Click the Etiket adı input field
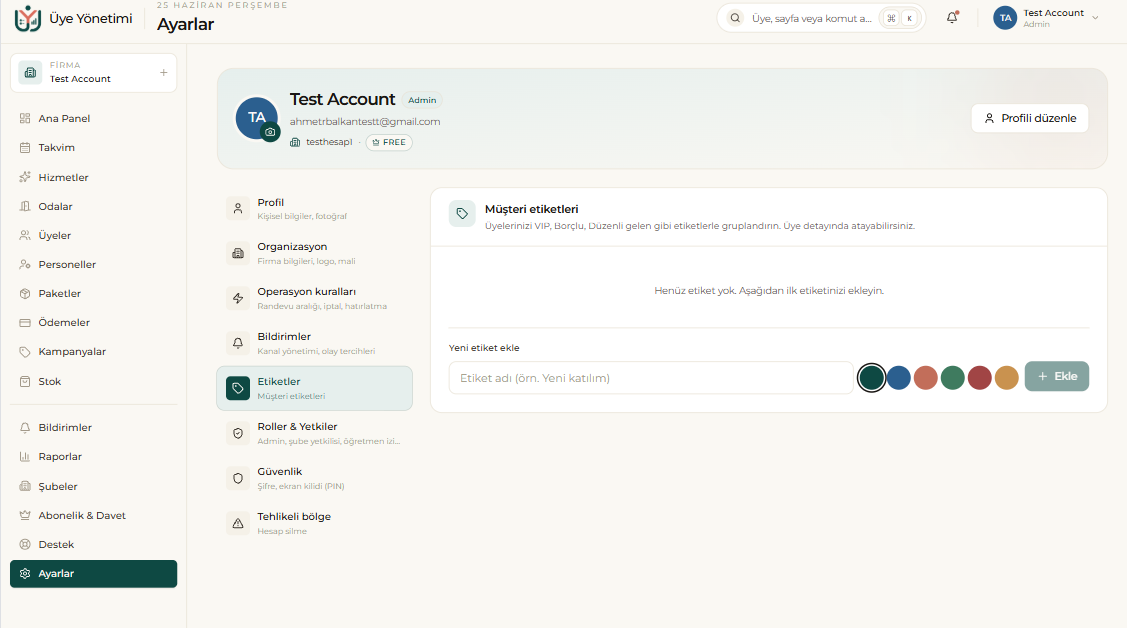This screenshot has width=1127, height=628. click(650, 378)
